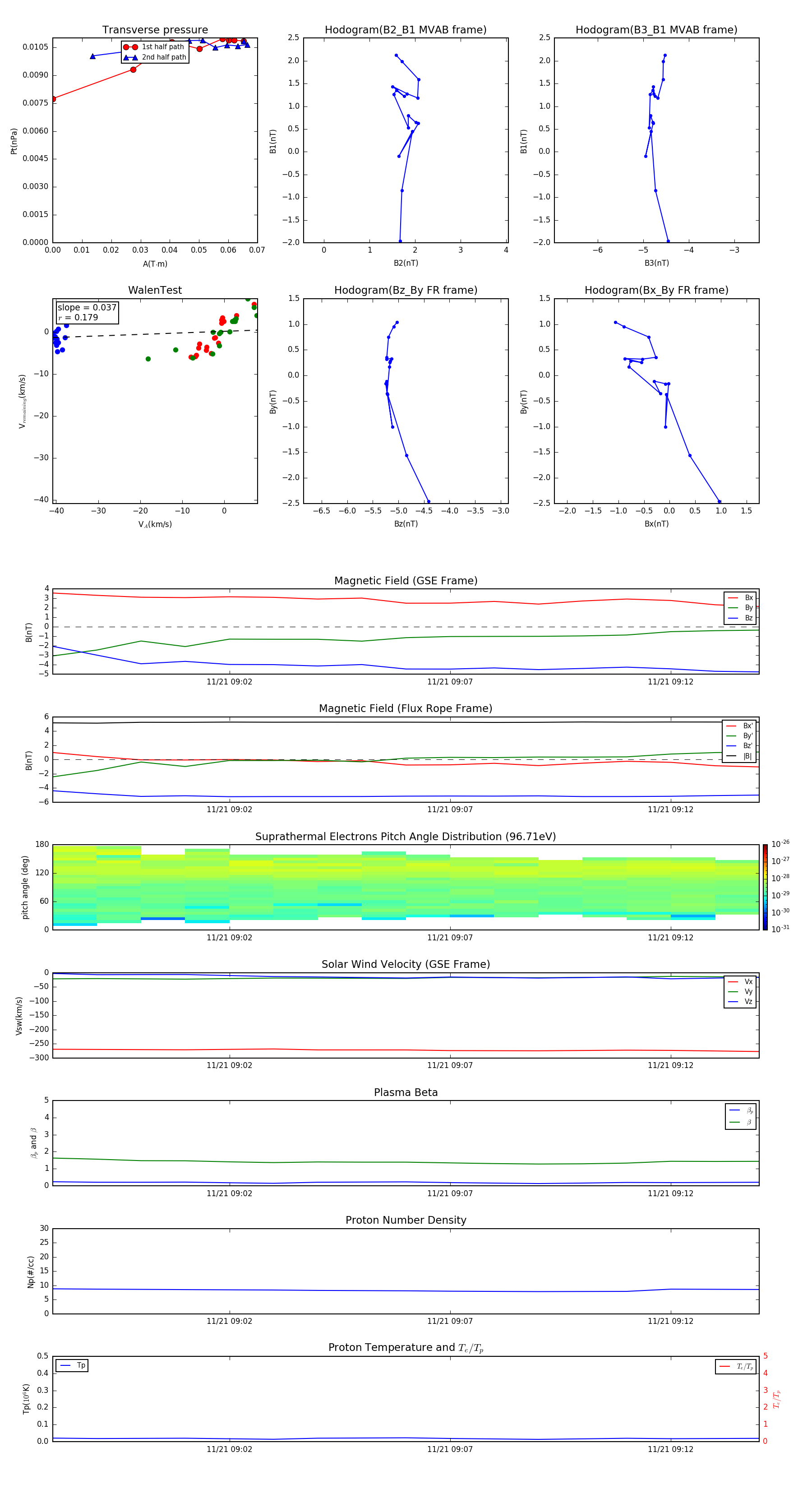Click the "Hodogram(Bx_By FR frame)" title
The width and height of the screenshot is (812, 1489).
[656, 290]
